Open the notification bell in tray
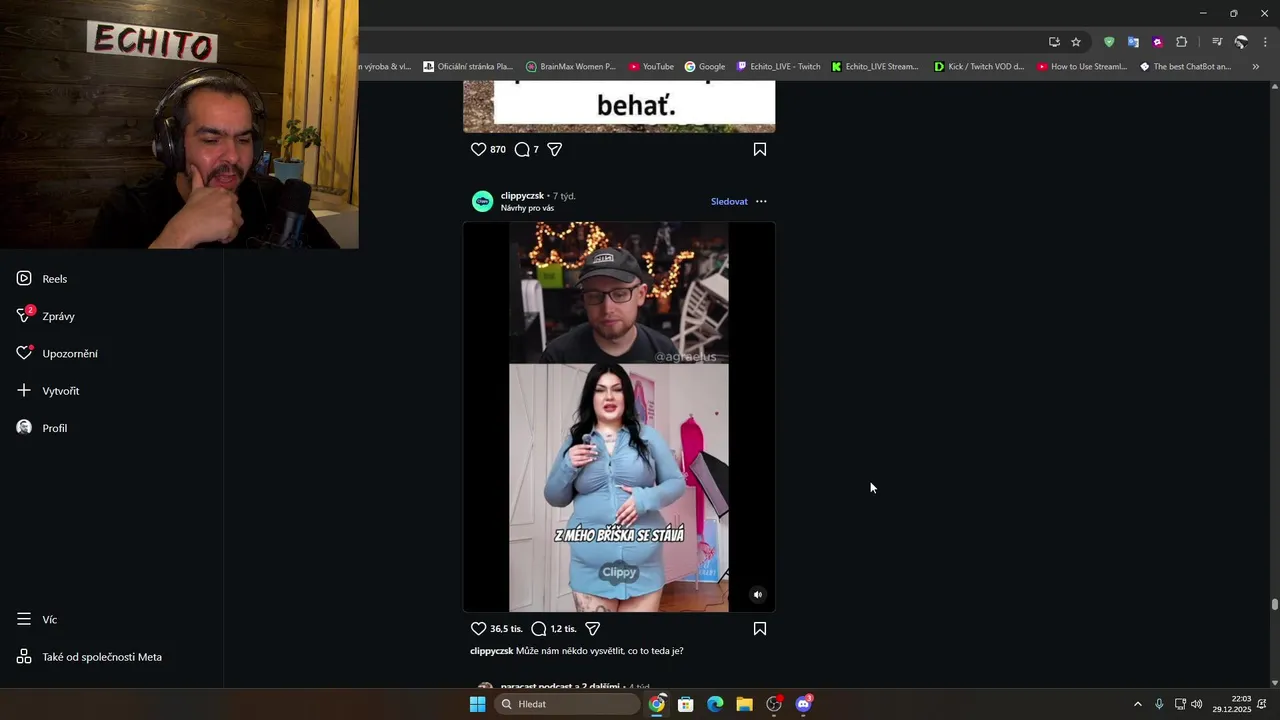Image resolution: width=1280 pixels, height=720 pixels. pyautogui.click(x=1262, y=704)
